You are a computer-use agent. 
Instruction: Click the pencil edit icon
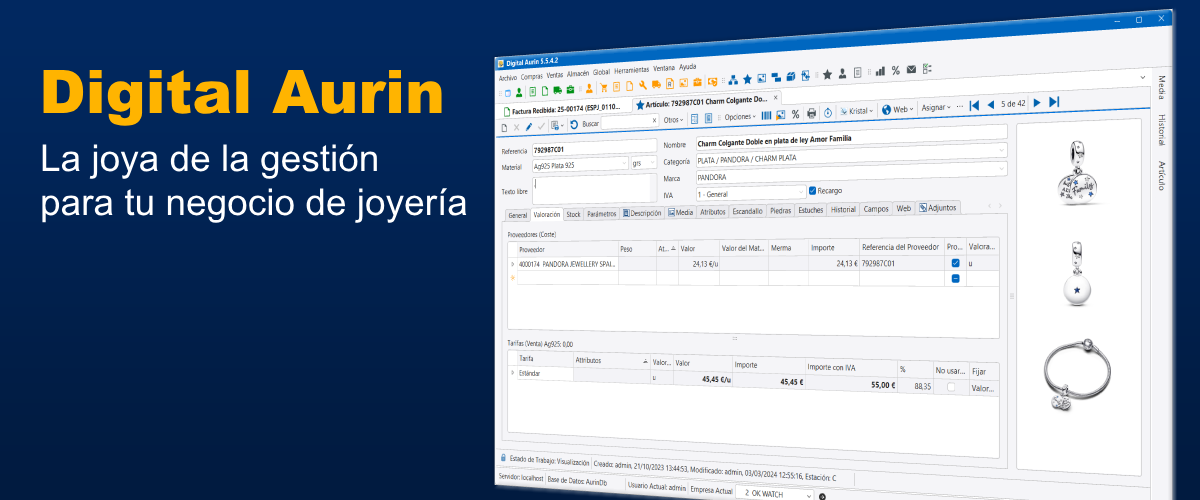coord(528,127)
